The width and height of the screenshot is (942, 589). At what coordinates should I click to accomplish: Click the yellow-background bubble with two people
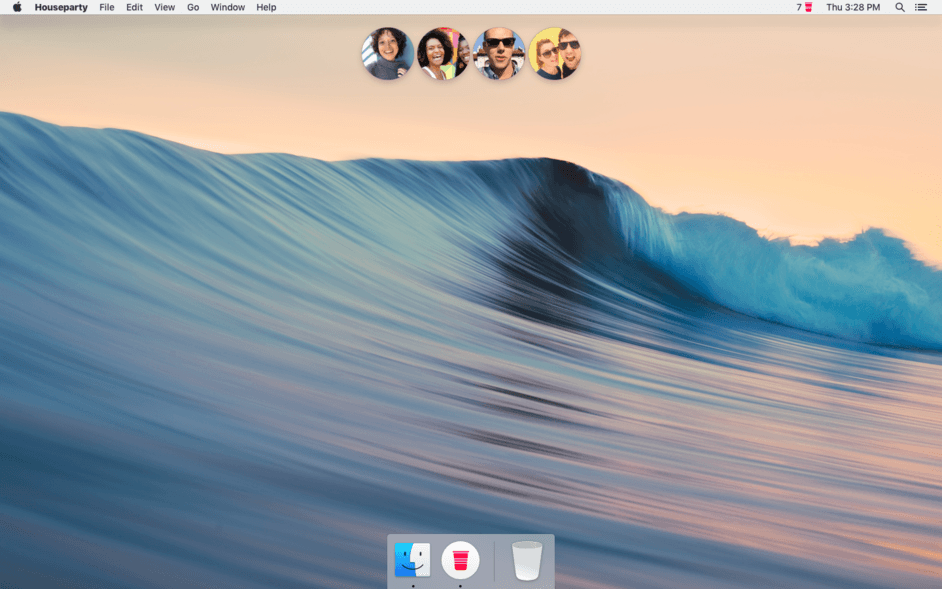(x=555, y=54)
